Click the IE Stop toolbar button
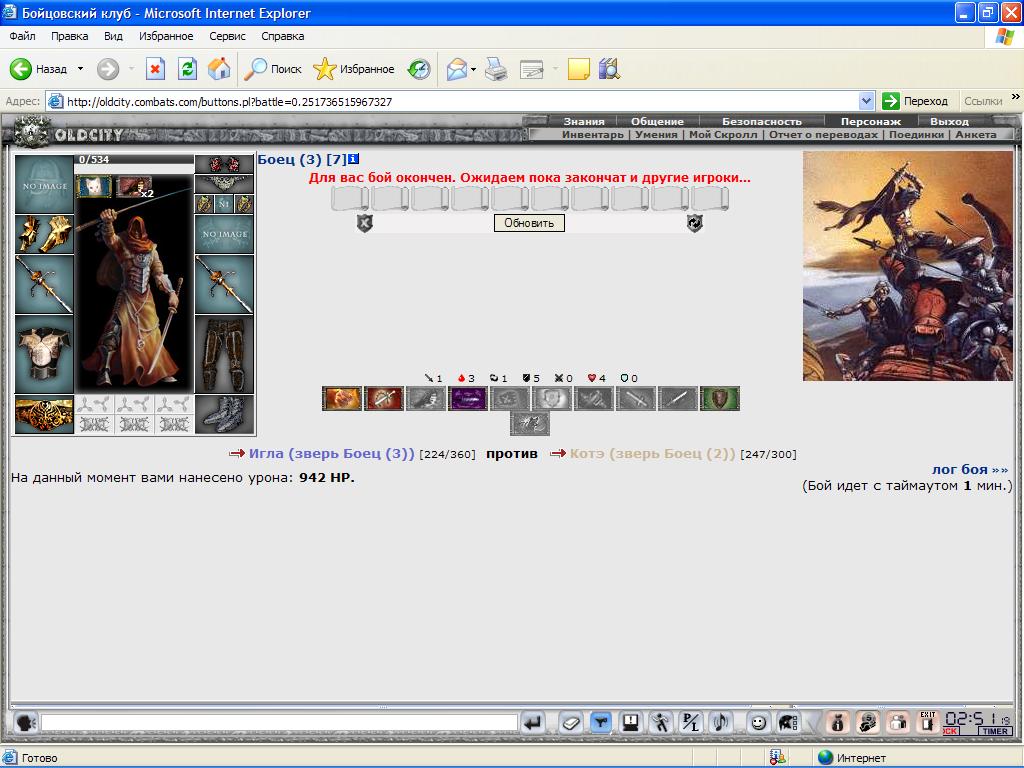This screenshot has width=1024, height=768. pyautogui.click(x=155, y=69)
